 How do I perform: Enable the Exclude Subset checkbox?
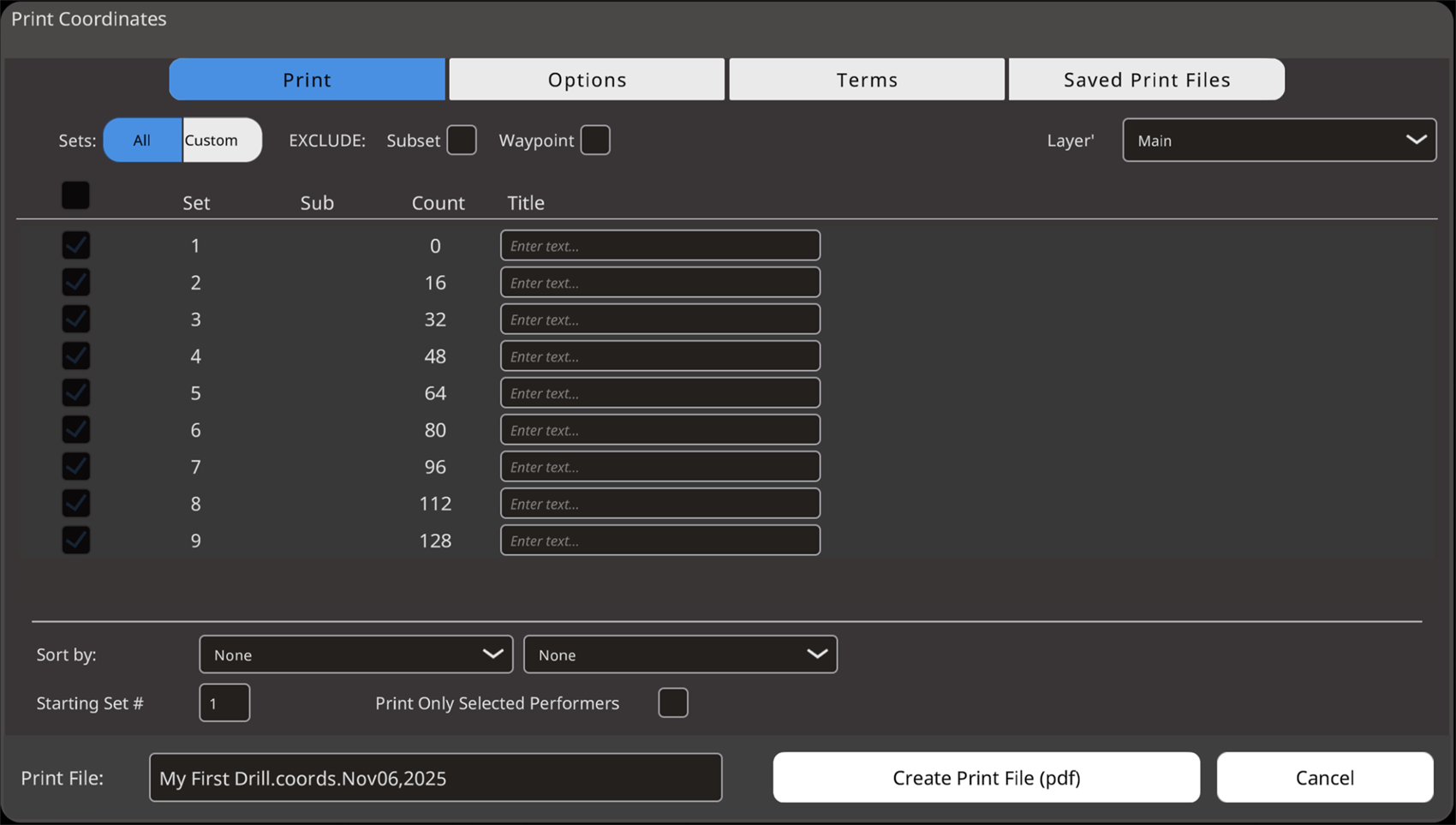(462, 140)
